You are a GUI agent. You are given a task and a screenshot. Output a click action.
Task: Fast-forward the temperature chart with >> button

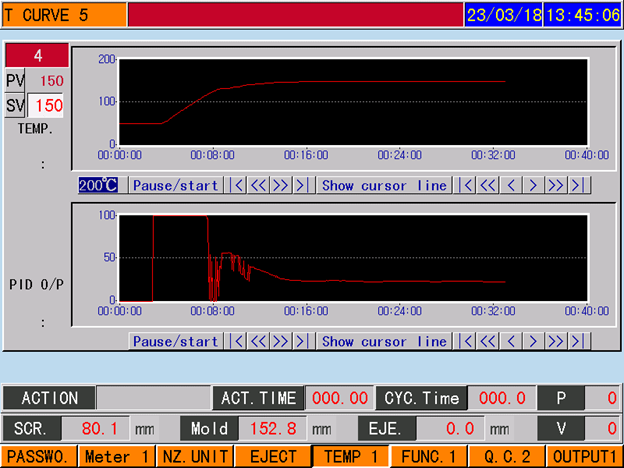point(280,185)
